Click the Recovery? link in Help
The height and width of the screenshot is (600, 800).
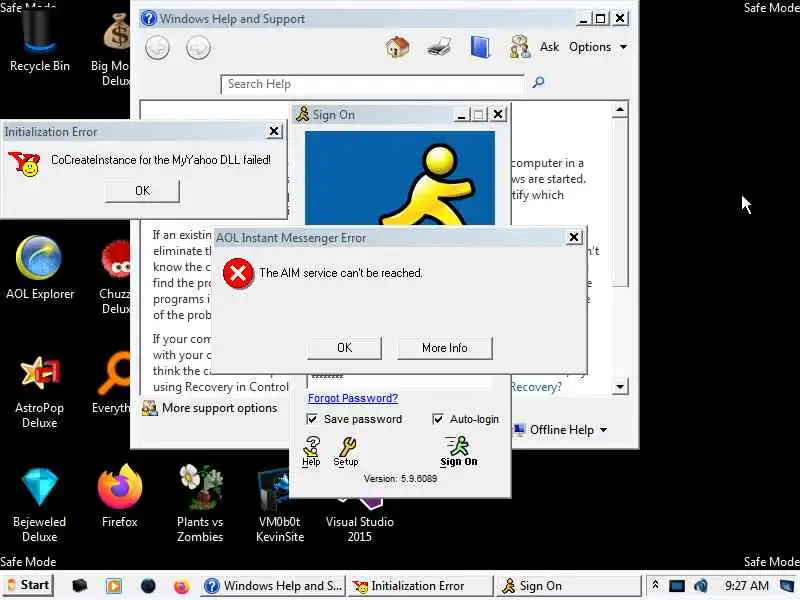pyautogui.click(x=536, y=387)
